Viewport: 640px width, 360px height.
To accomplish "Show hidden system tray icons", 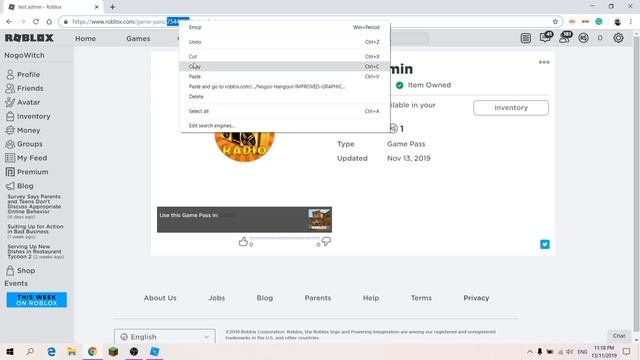I will [529, 351].
